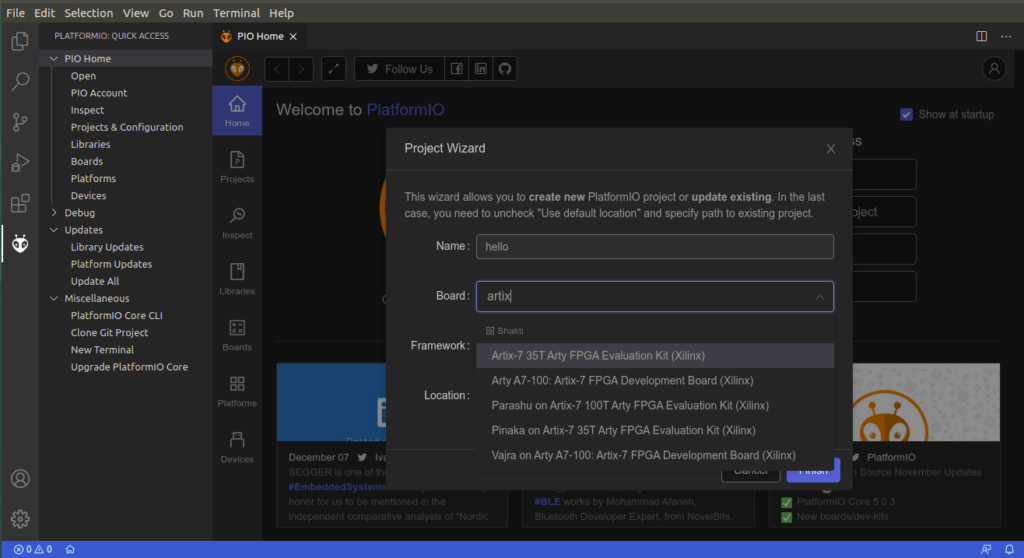Collapse the Miscellaneous tree section
Image resolution: width=1024 pixels, height=558 pixels.
[x=54, y=299]
